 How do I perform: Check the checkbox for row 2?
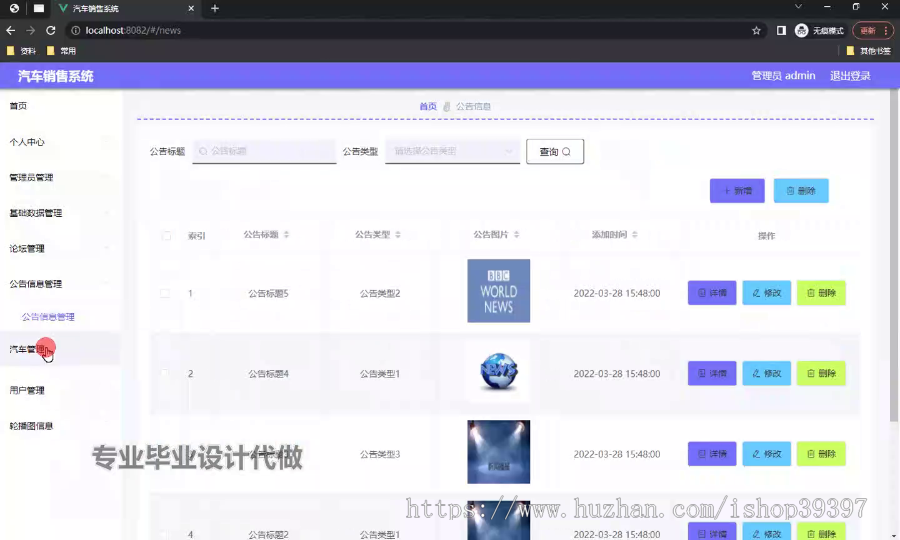(165, 374)
